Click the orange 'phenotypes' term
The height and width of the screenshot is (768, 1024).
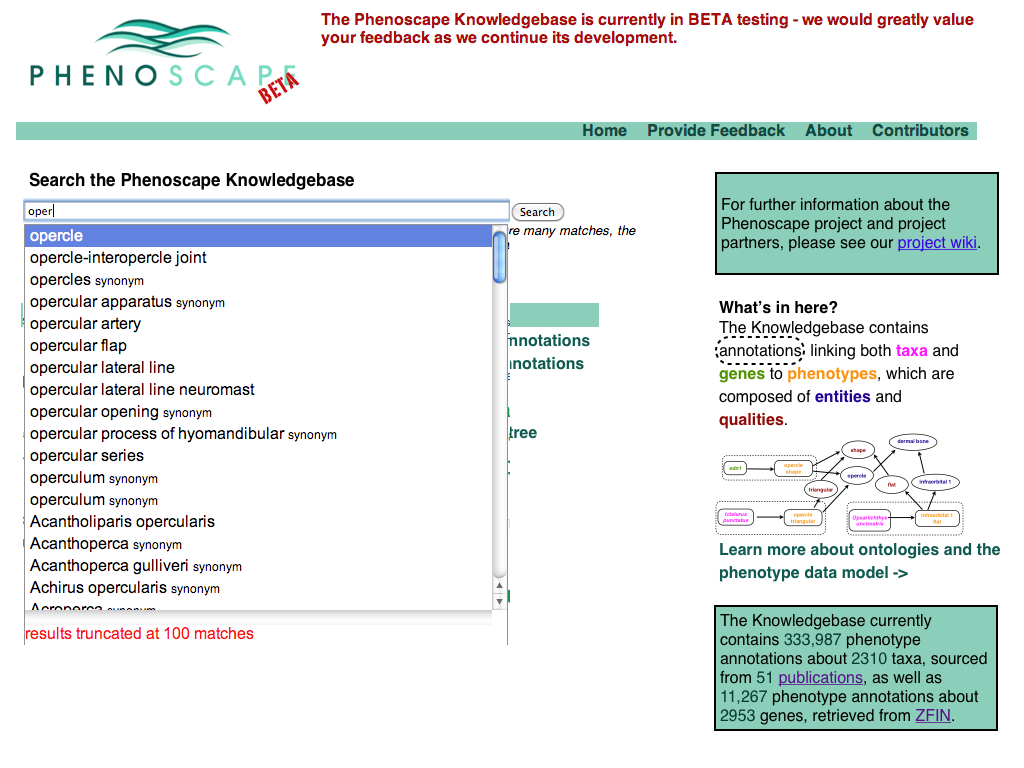click(832, 374)
